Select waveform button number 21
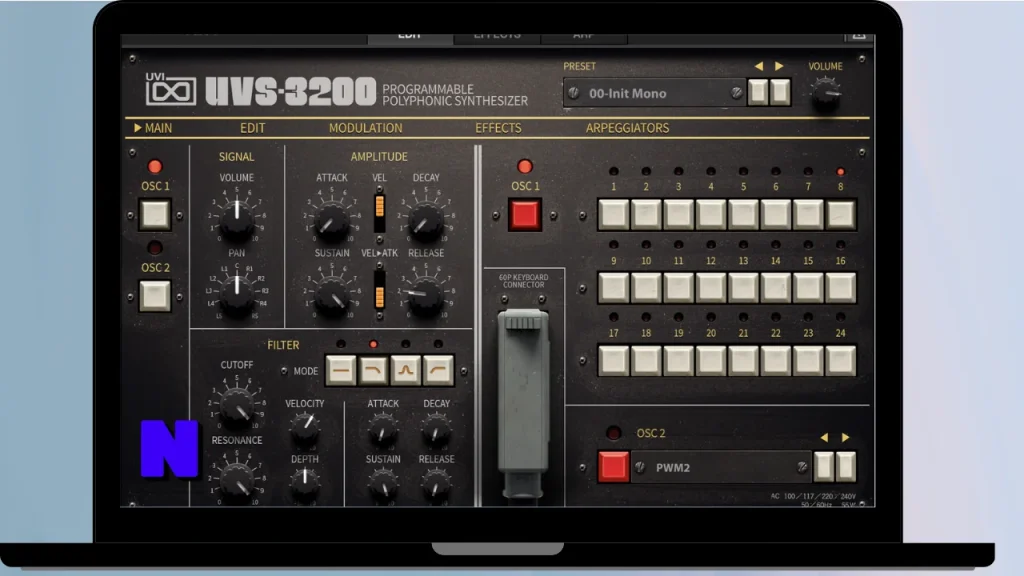 (x=743, y=360)
